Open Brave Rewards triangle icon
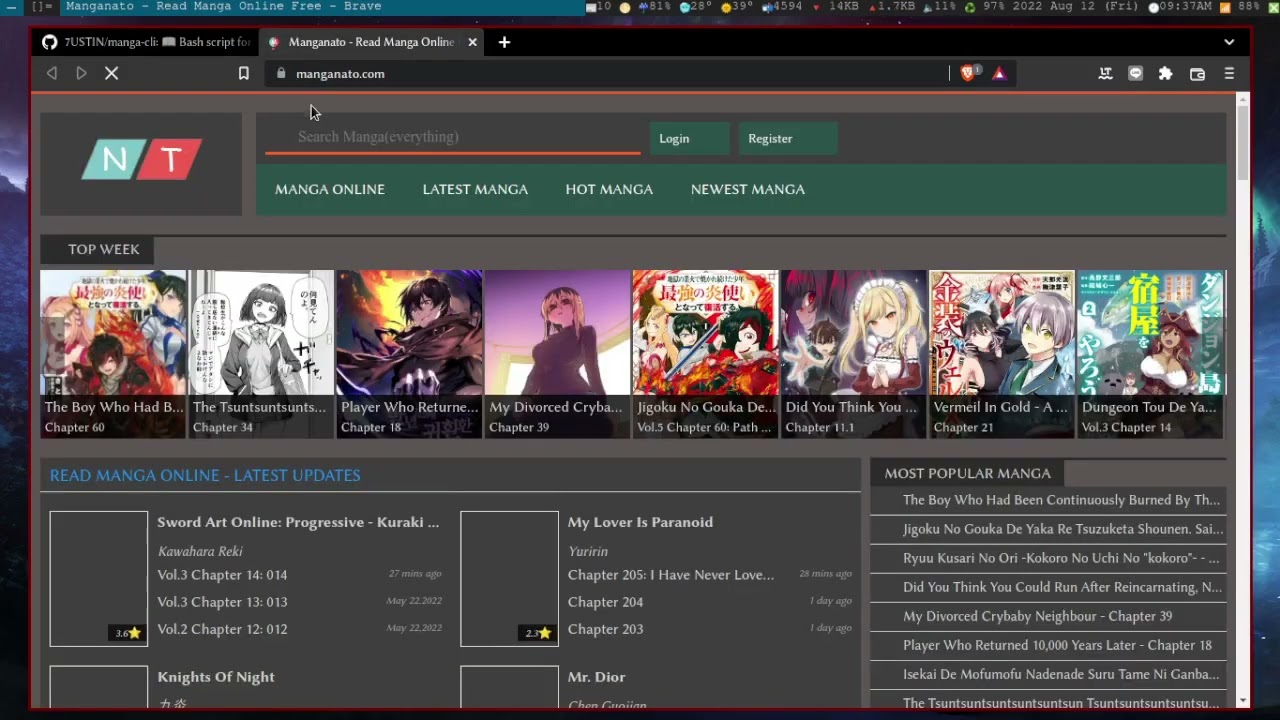Screen dimensions: 1280x720 tap(999, 73)
